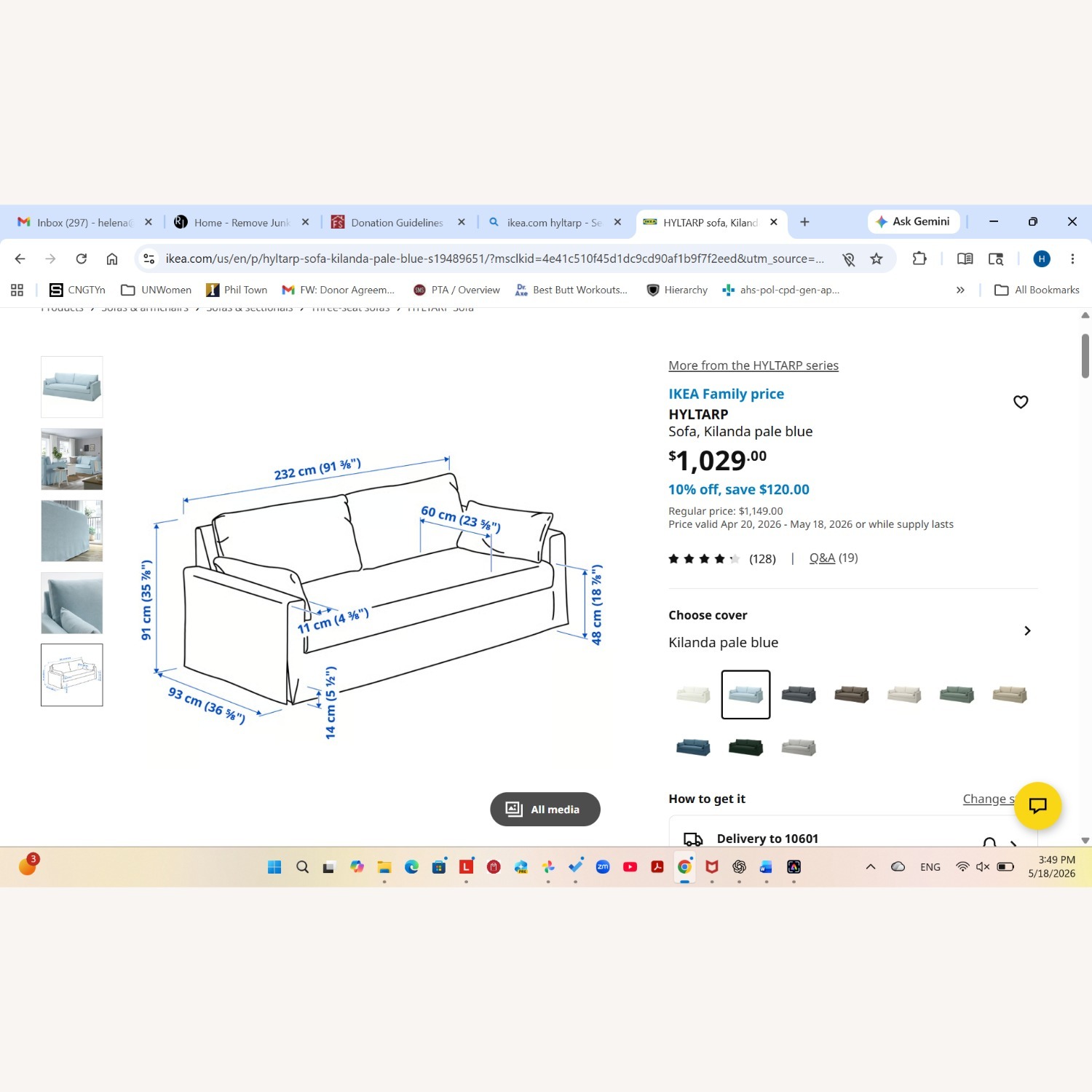Click the tracking protection eye icon
The height and width of the screenshot is (1092, 1092).
[x=849, y=258]
